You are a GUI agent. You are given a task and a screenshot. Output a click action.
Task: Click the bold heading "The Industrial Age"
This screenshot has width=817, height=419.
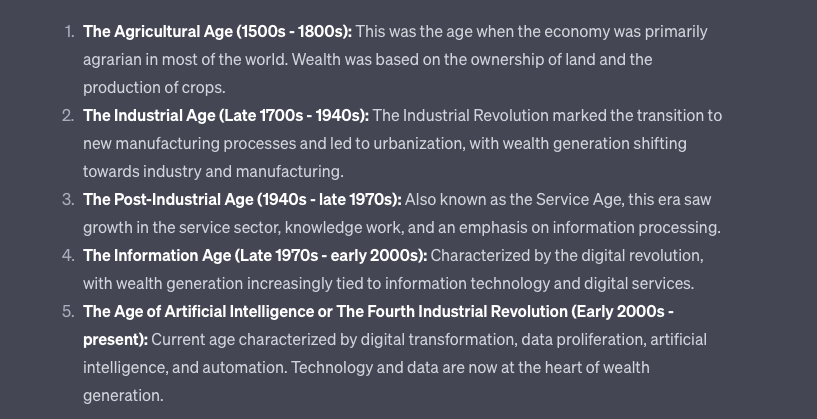149,116
